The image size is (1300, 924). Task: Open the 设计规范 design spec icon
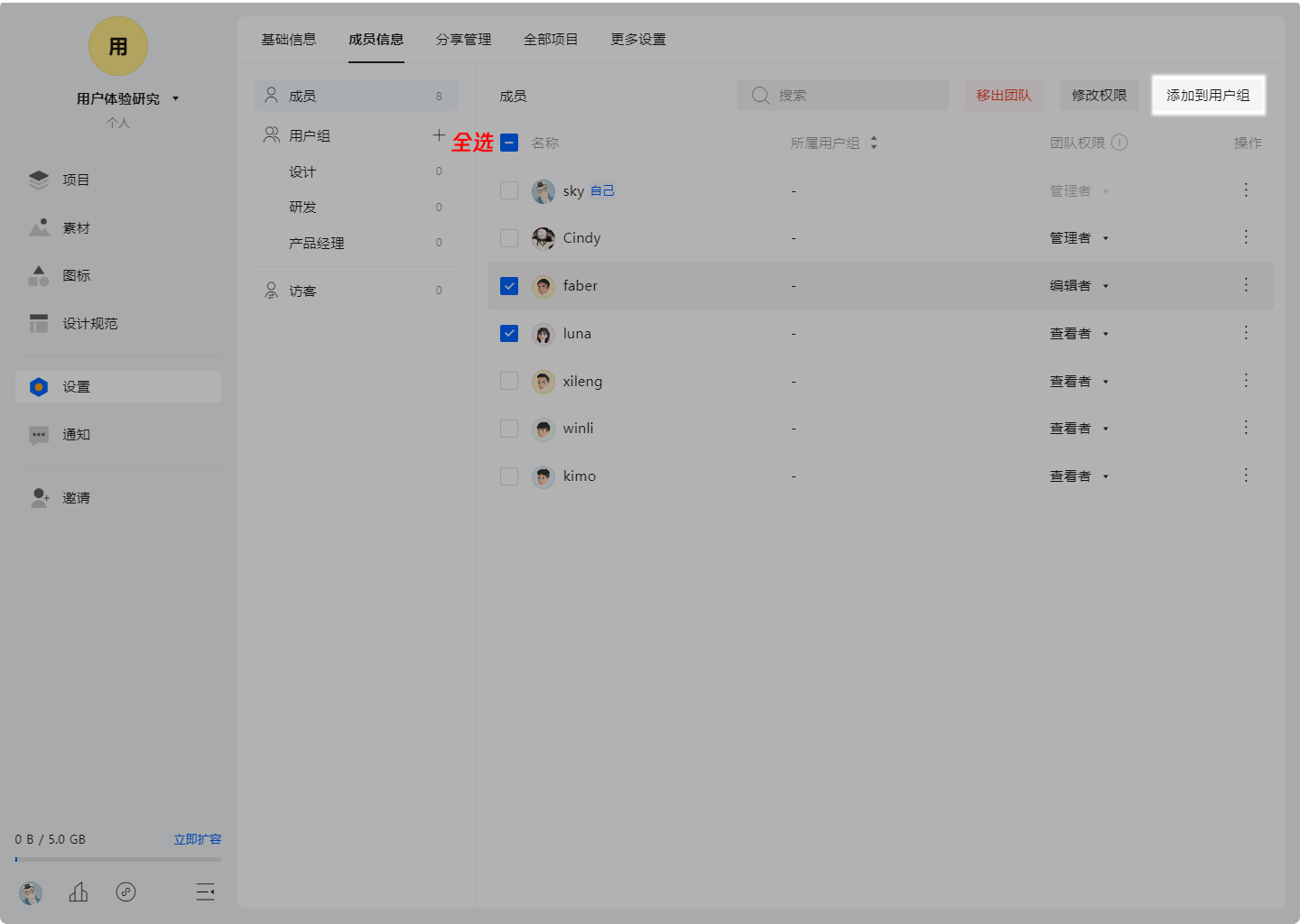[x=39, y=323]
